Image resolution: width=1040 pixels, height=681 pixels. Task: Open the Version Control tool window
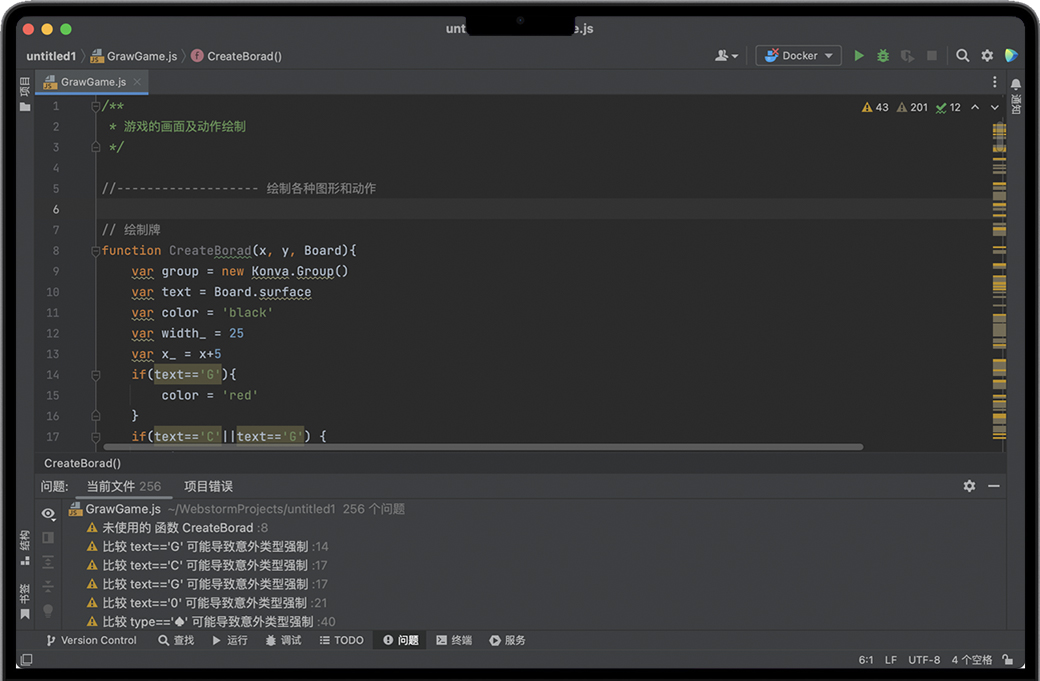90,640
